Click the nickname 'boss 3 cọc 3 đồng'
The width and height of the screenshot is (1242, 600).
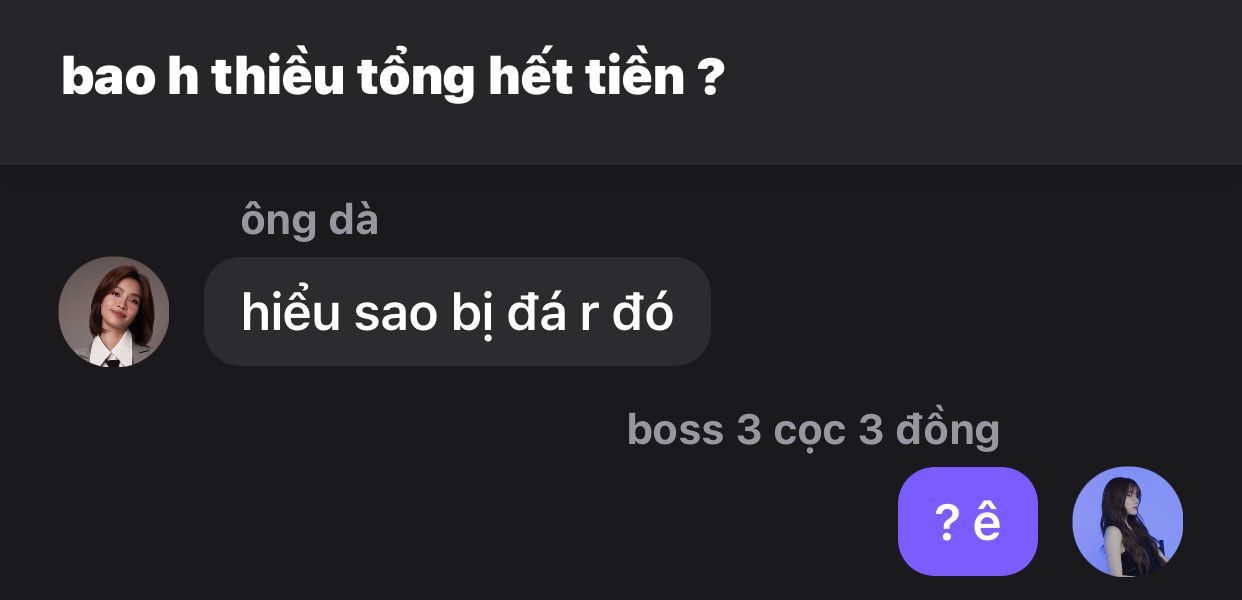pyautogui.click(x=812, y=430)
